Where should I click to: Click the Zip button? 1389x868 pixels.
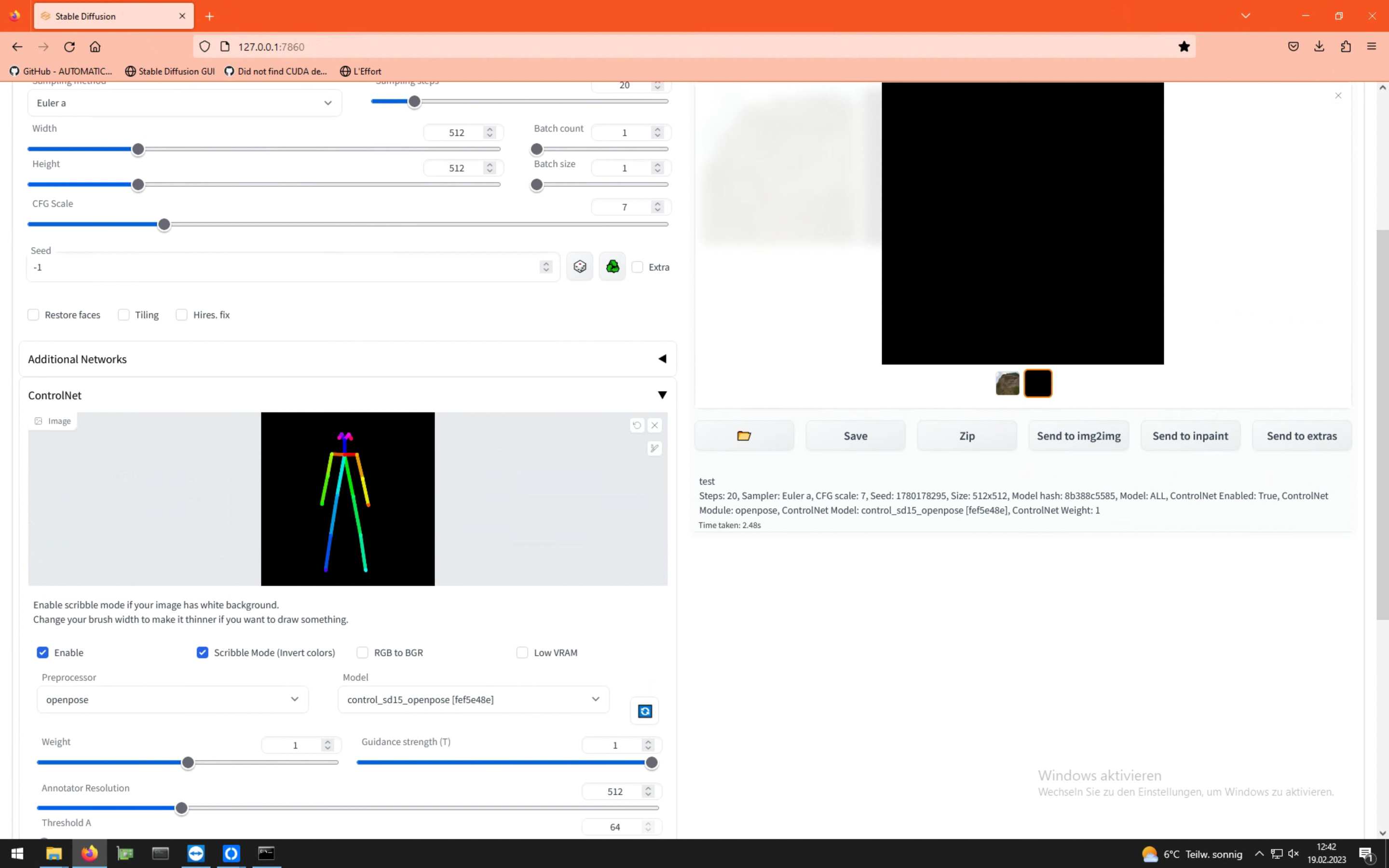pos(967,436)
